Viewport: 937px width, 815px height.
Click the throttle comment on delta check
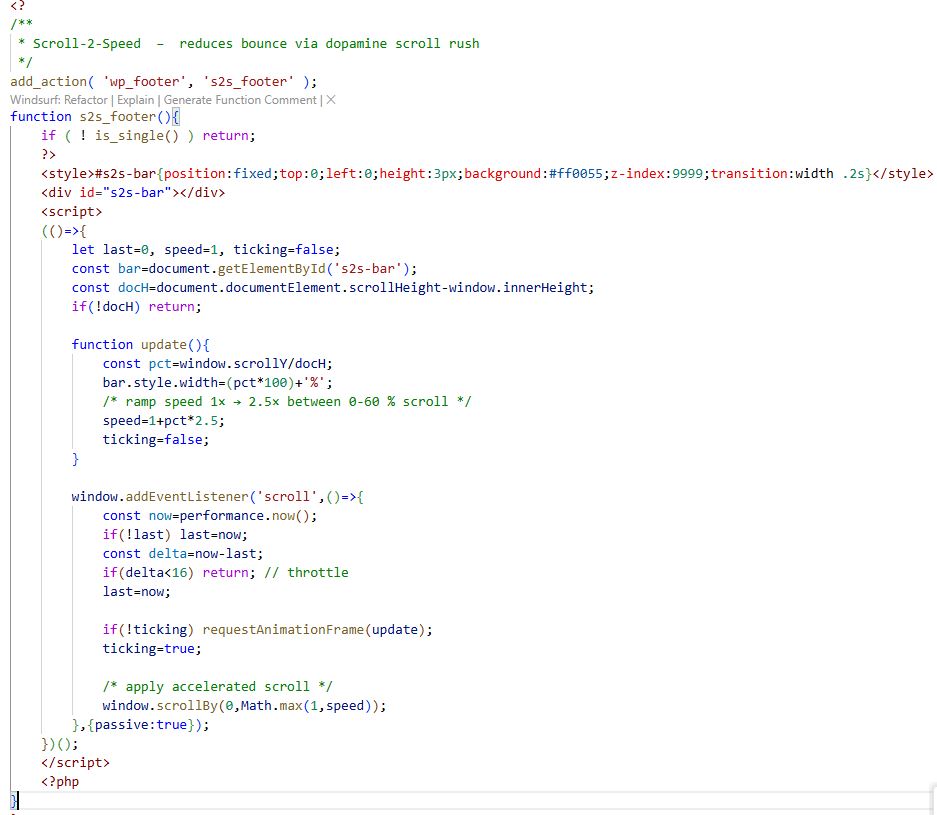click(310, 572)
